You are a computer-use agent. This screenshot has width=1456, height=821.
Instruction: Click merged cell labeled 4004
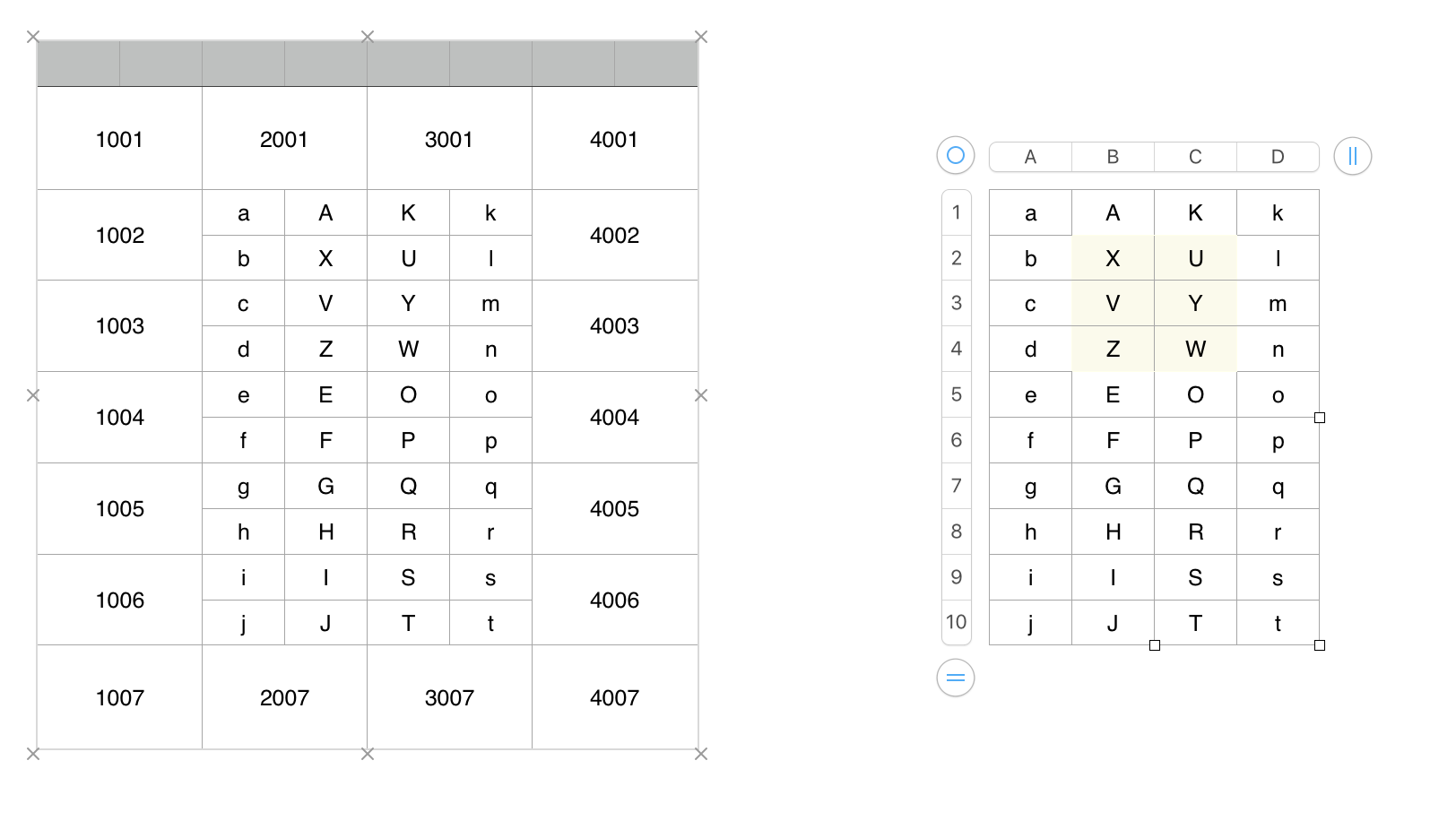[614, 417]
